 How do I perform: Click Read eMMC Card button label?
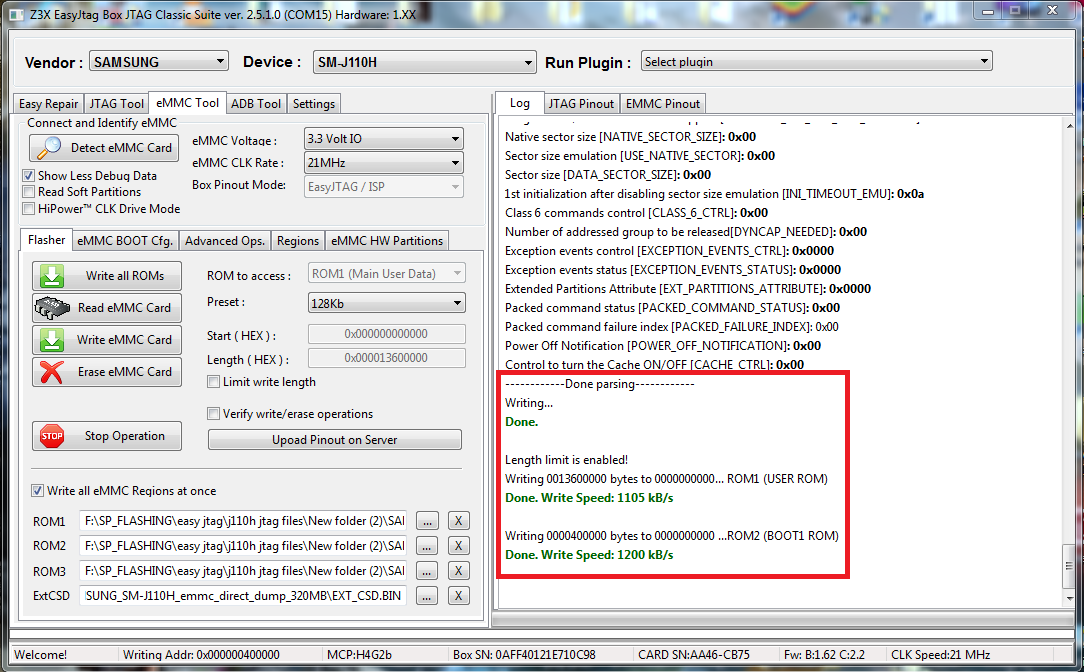point(124,308)
